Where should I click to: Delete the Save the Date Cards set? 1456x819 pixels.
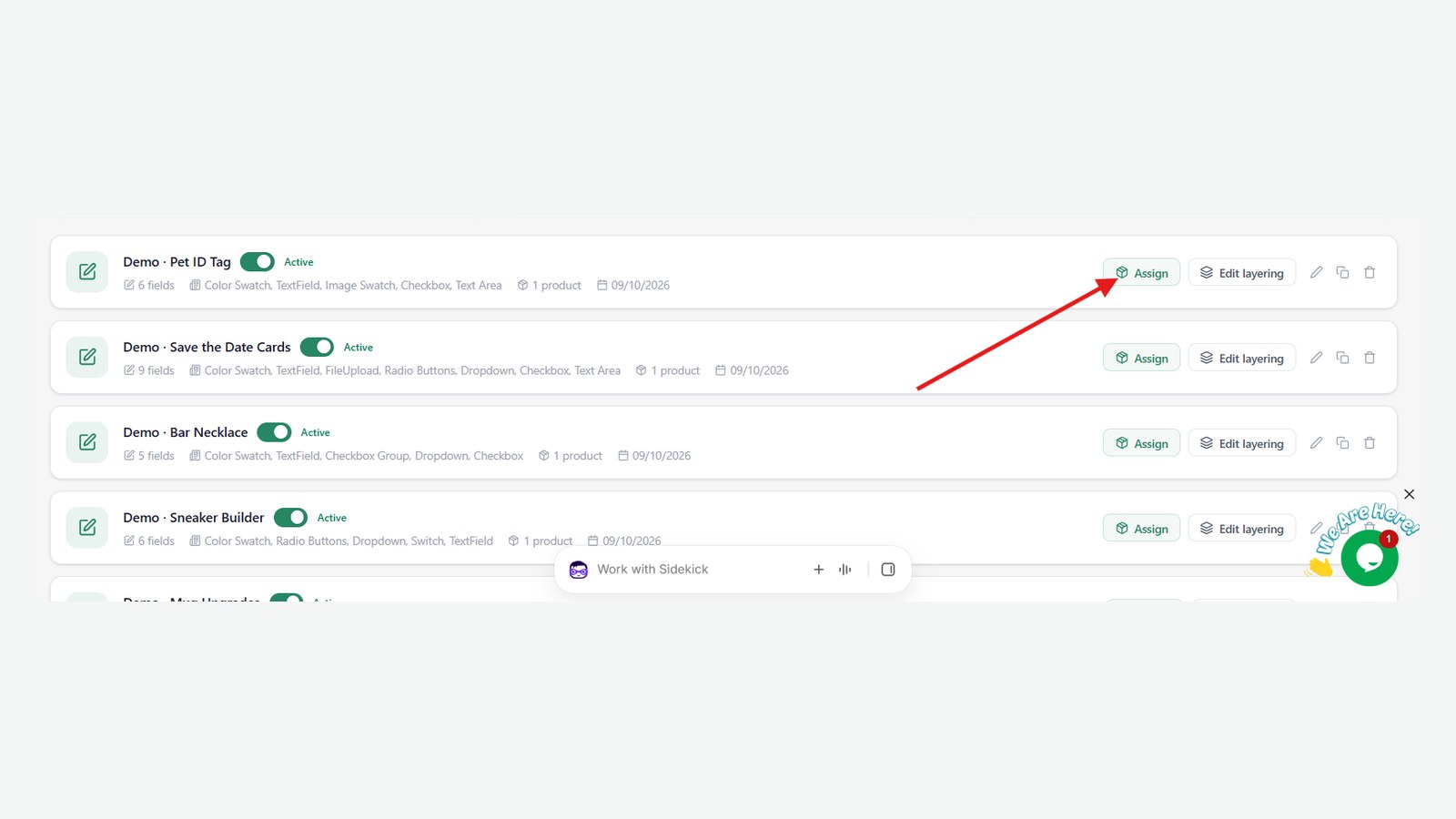click(x=1370, y=358)
